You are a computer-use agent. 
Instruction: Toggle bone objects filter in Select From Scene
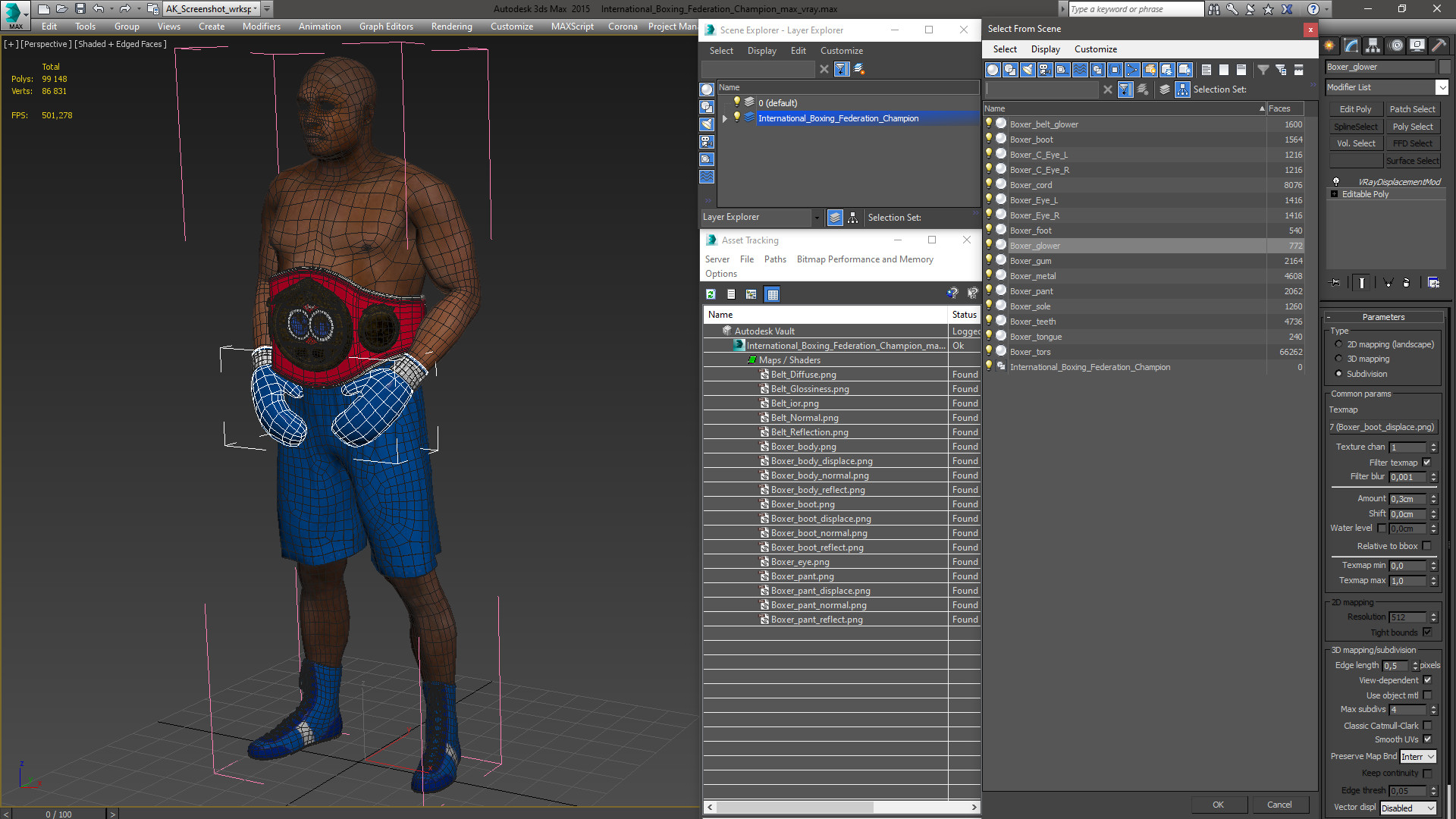click(1132, 70)
